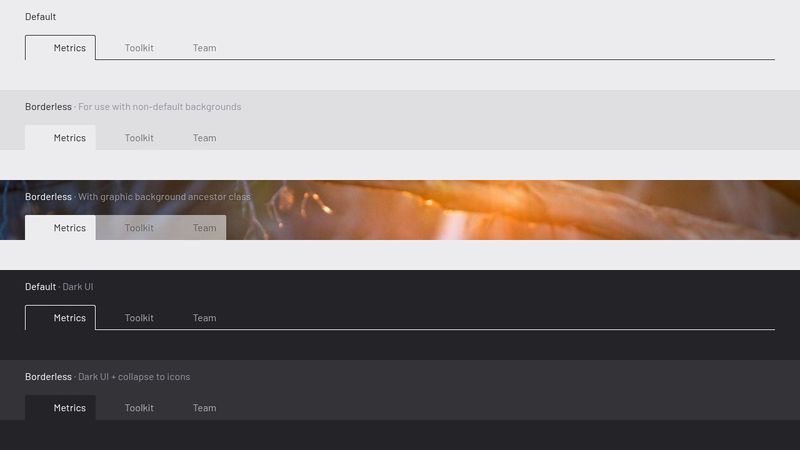Click the "Default · Dark UI" heading

click(x=59, y=287)
